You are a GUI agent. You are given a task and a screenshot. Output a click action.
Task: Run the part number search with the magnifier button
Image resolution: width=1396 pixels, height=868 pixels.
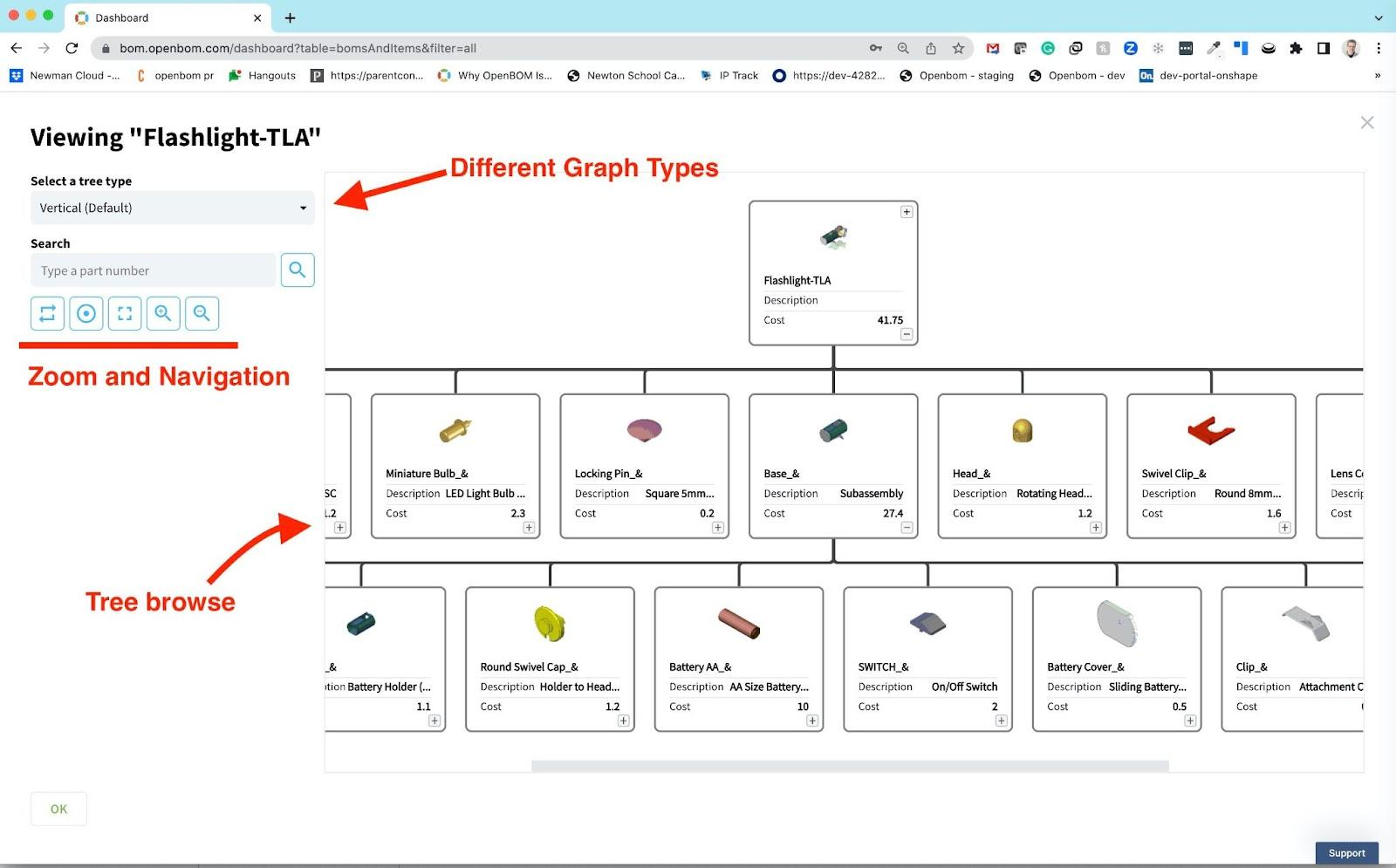tap(298, 270)
